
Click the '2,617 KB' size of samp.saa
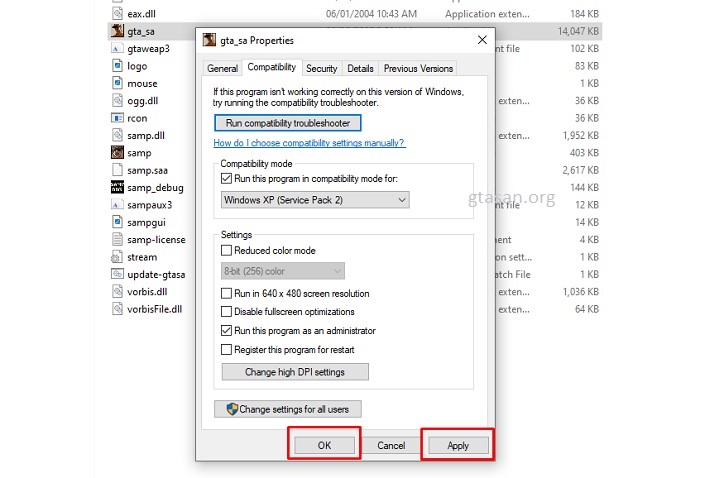pyautogui.click(x=581, y=170)
